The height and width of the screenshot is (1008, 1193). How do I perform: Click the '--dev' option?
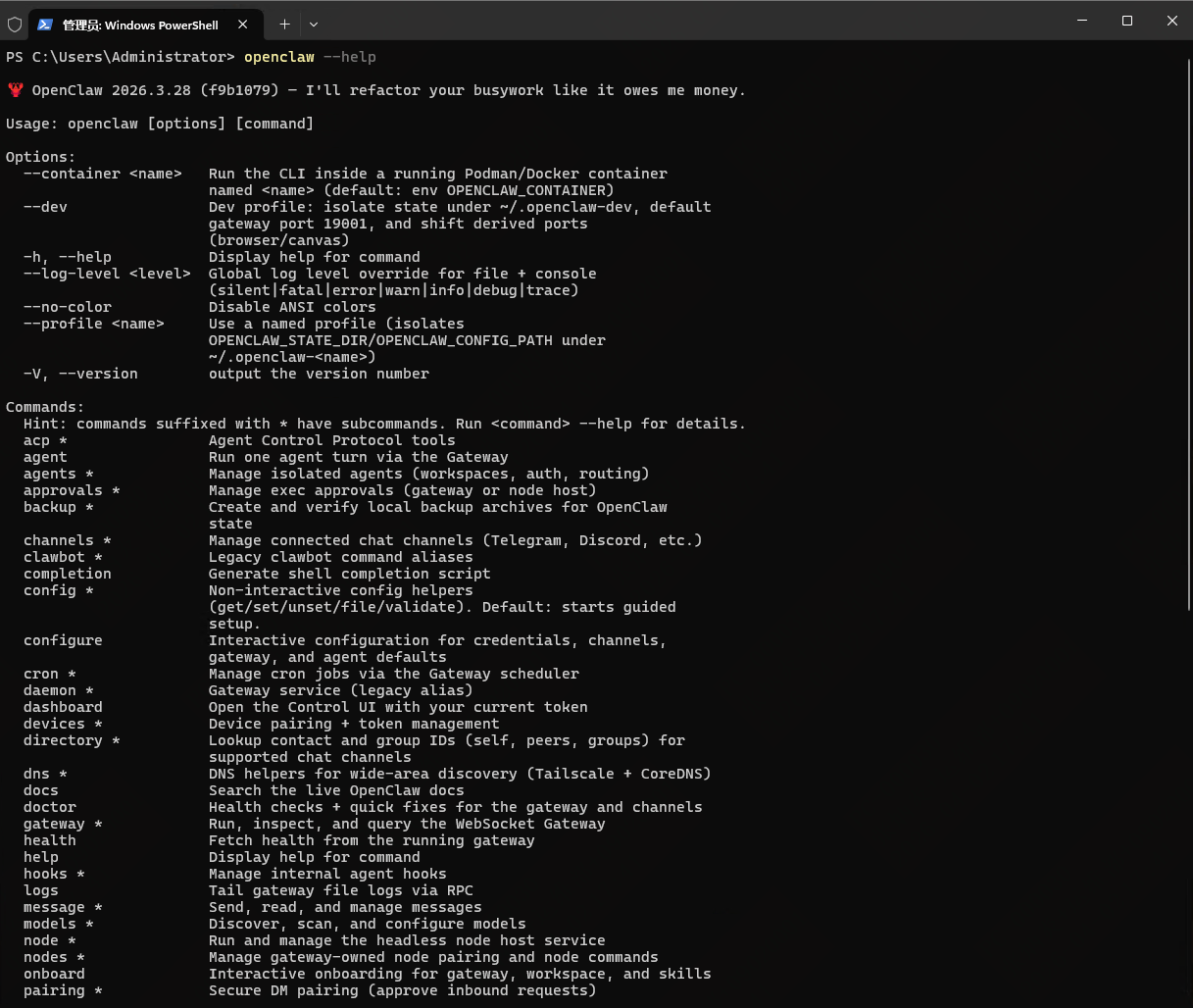click(x=45, y=207)
